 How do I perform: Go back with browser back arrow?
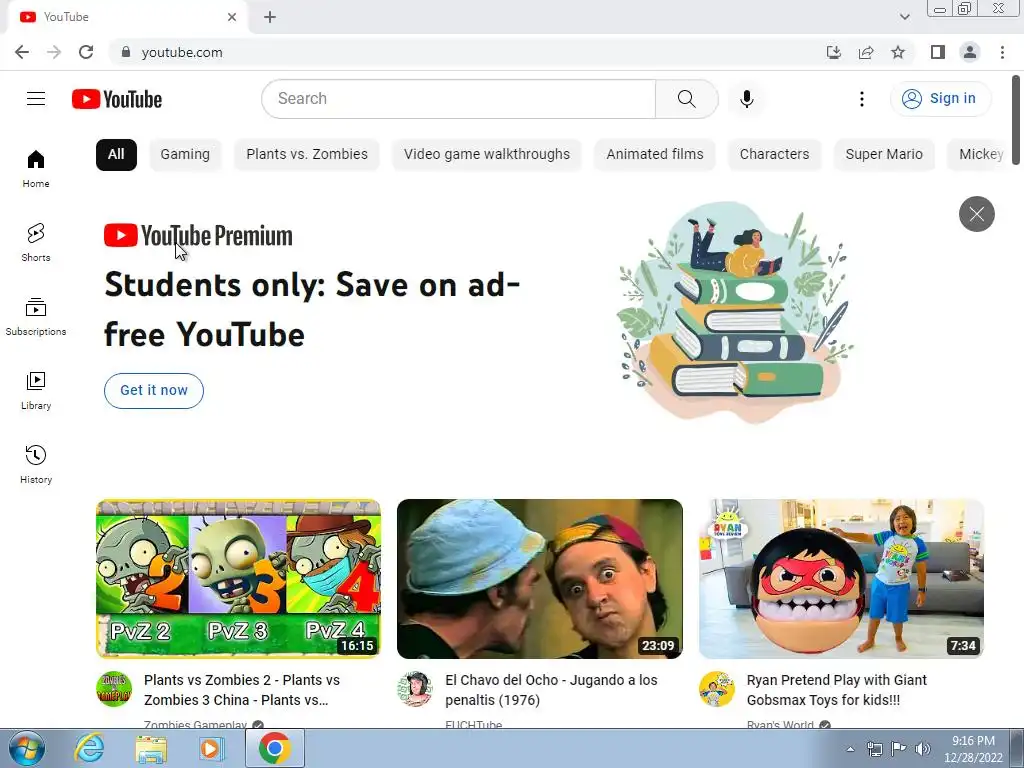pos(22,52)
